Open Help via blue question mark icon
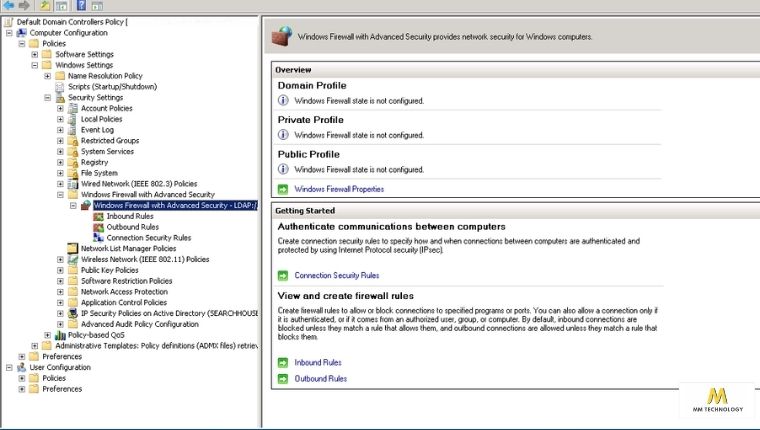The image size is (760, 430). pos(81,5)
